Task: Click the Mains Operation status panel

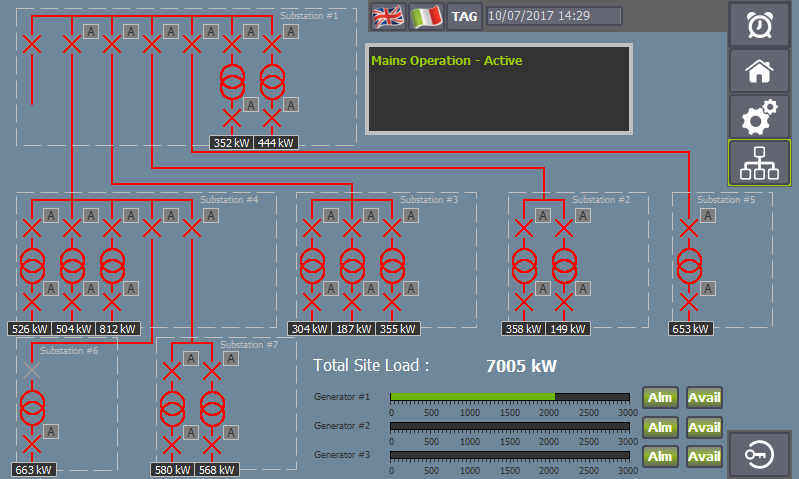Action: 499,89
